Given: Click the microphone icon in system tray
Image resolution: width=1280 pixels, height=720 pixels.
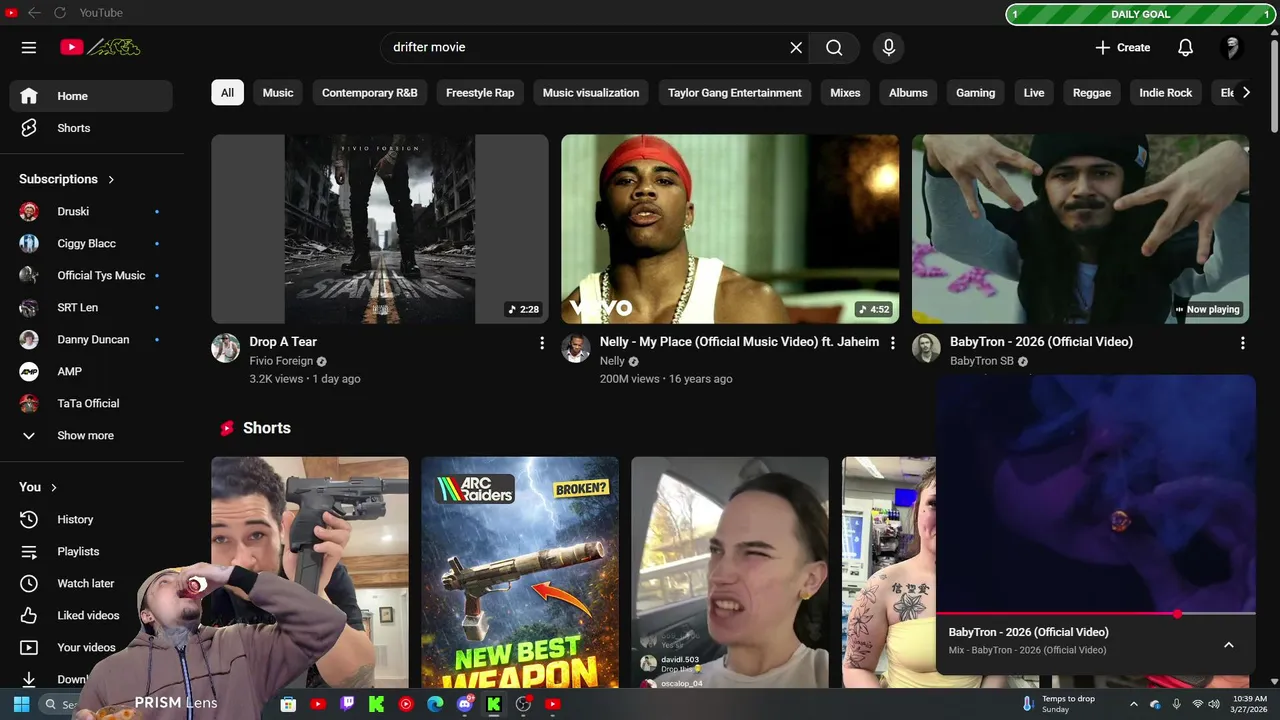Looking at the screenshot, I should [x=1176, y=704].
